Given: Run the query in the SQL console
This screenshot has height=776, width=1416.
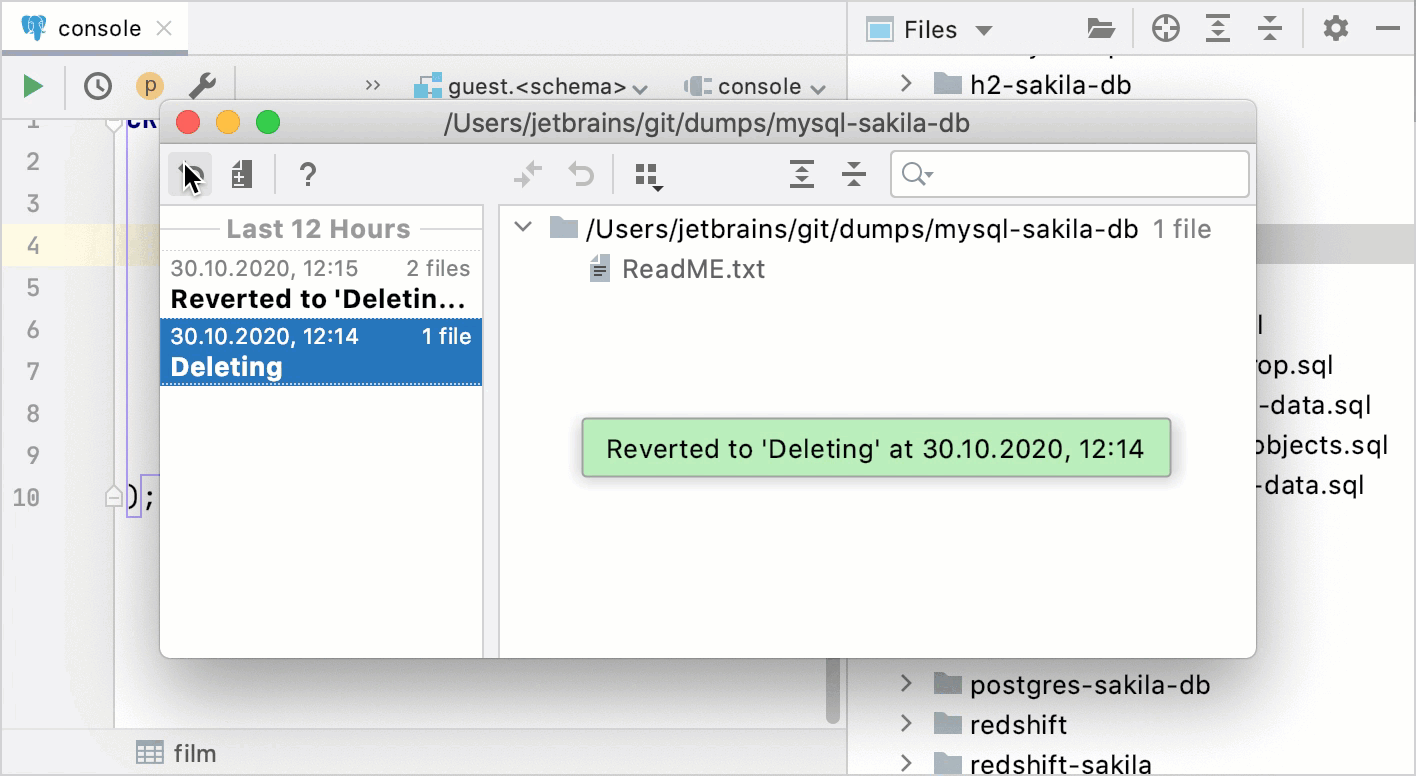Looking at the screenshot, I should (x=32, y=85).
